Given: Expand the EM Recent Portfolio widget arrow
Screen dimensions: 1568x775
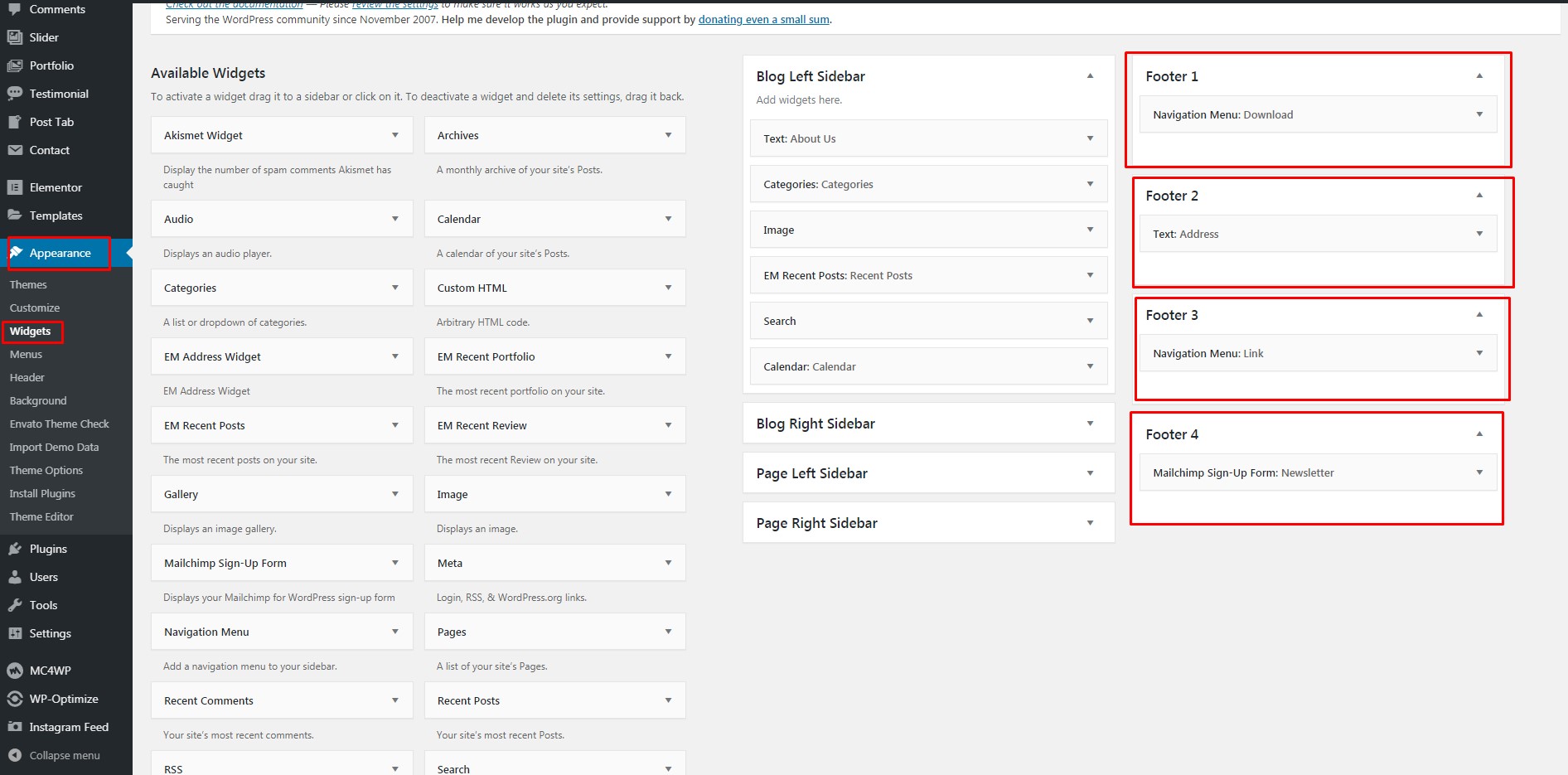Looking at the screenshot, I should (x=668, y=356).
